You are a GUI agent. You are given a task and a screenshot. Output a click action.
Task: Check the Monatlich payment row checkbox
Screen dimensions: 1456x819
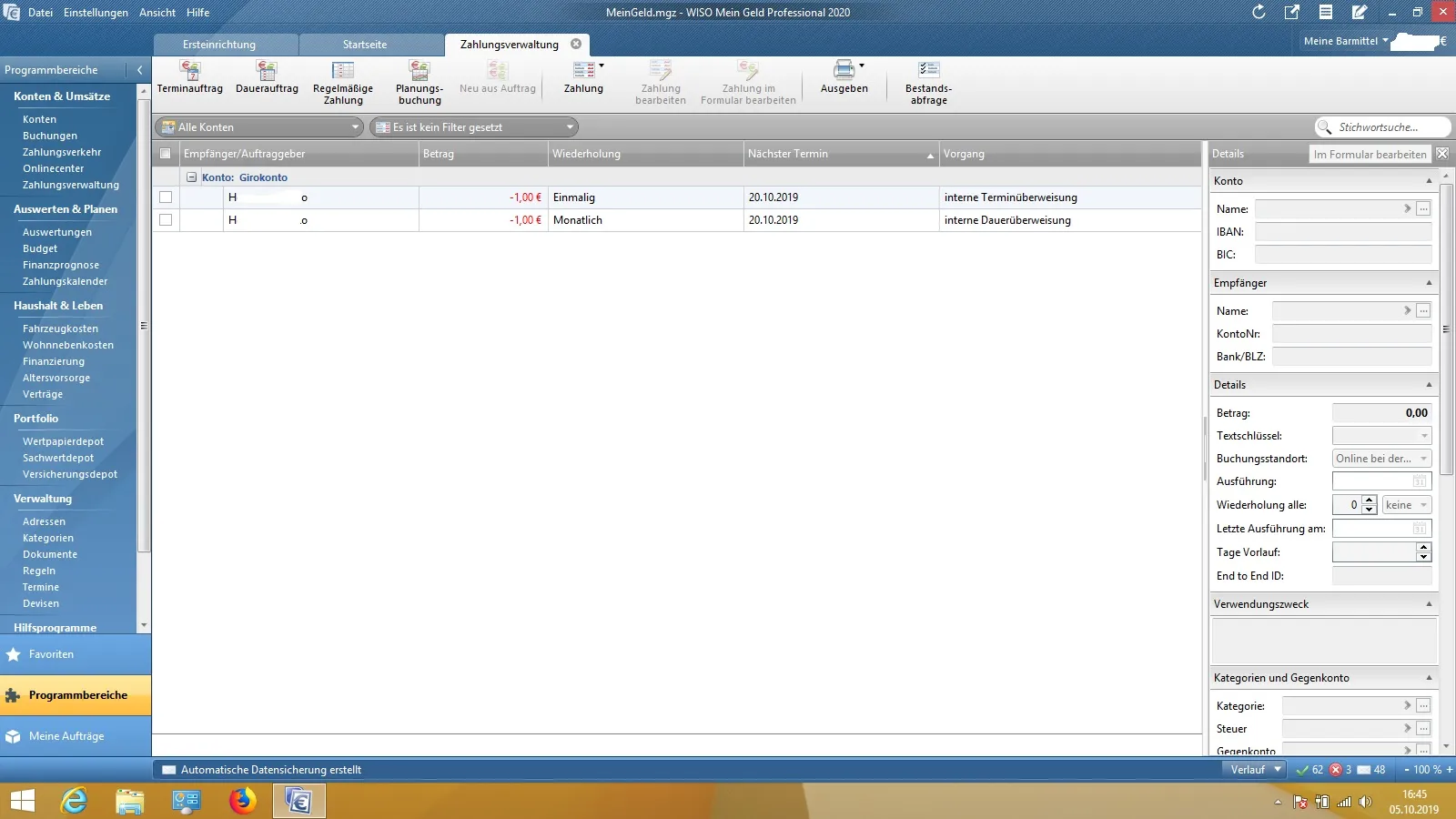[x=166, y=220]
